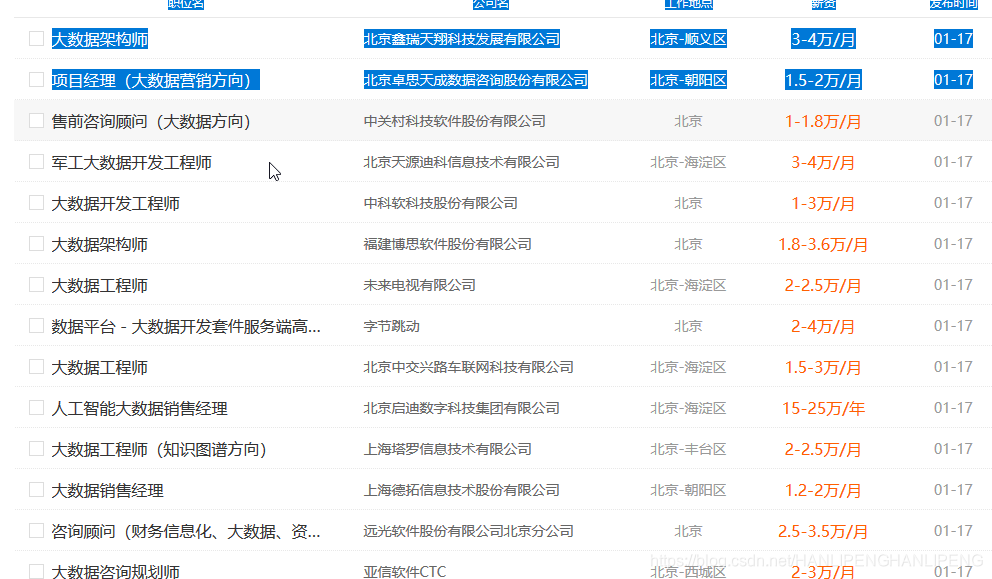Click the 北京-丰台区 location cell
This screenshot has width=992, height=579.
tap(688, 449)
